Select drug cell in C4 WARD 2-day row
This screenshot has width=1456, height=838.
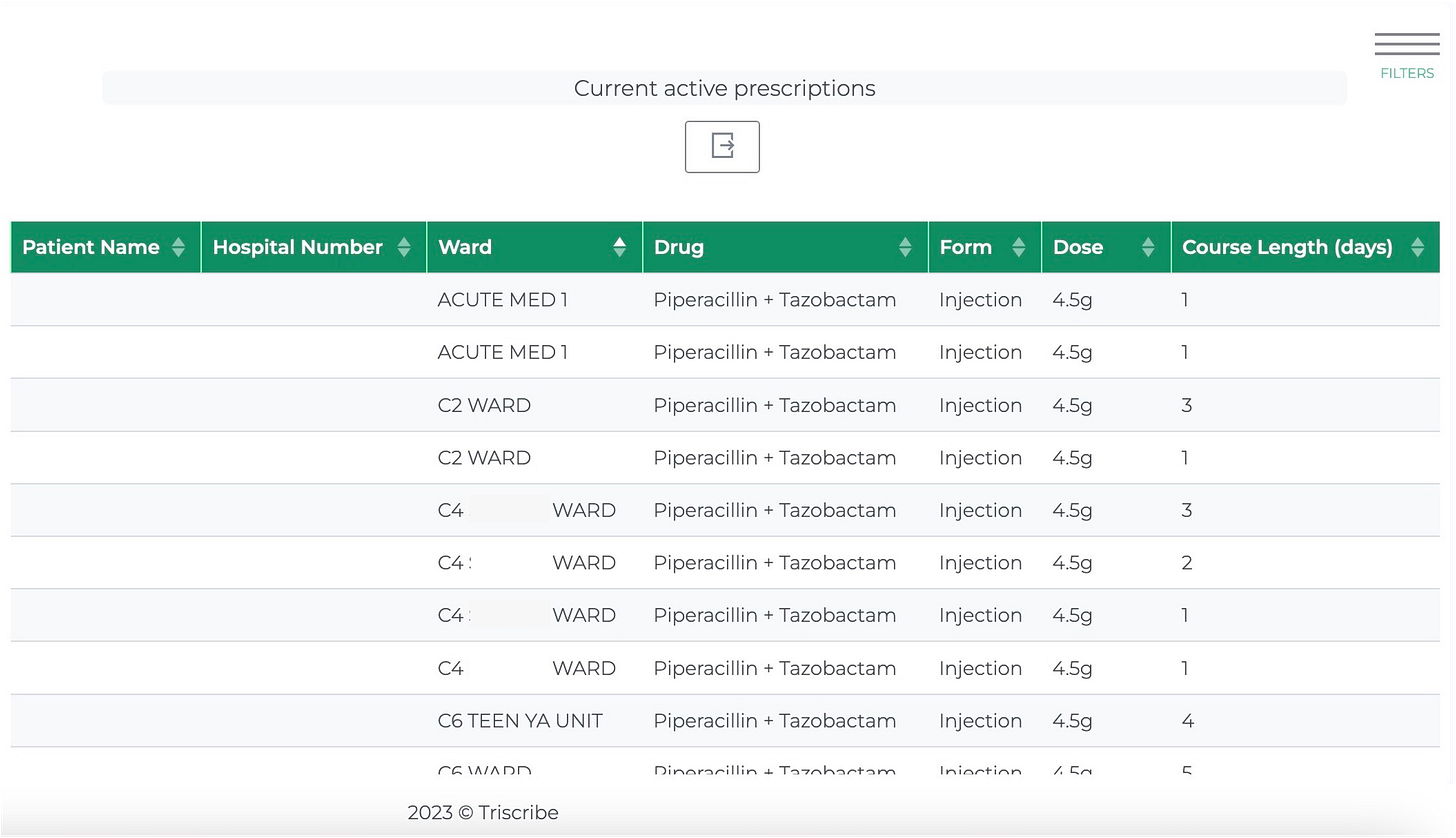pyautogui.click(x=775, y=563)
